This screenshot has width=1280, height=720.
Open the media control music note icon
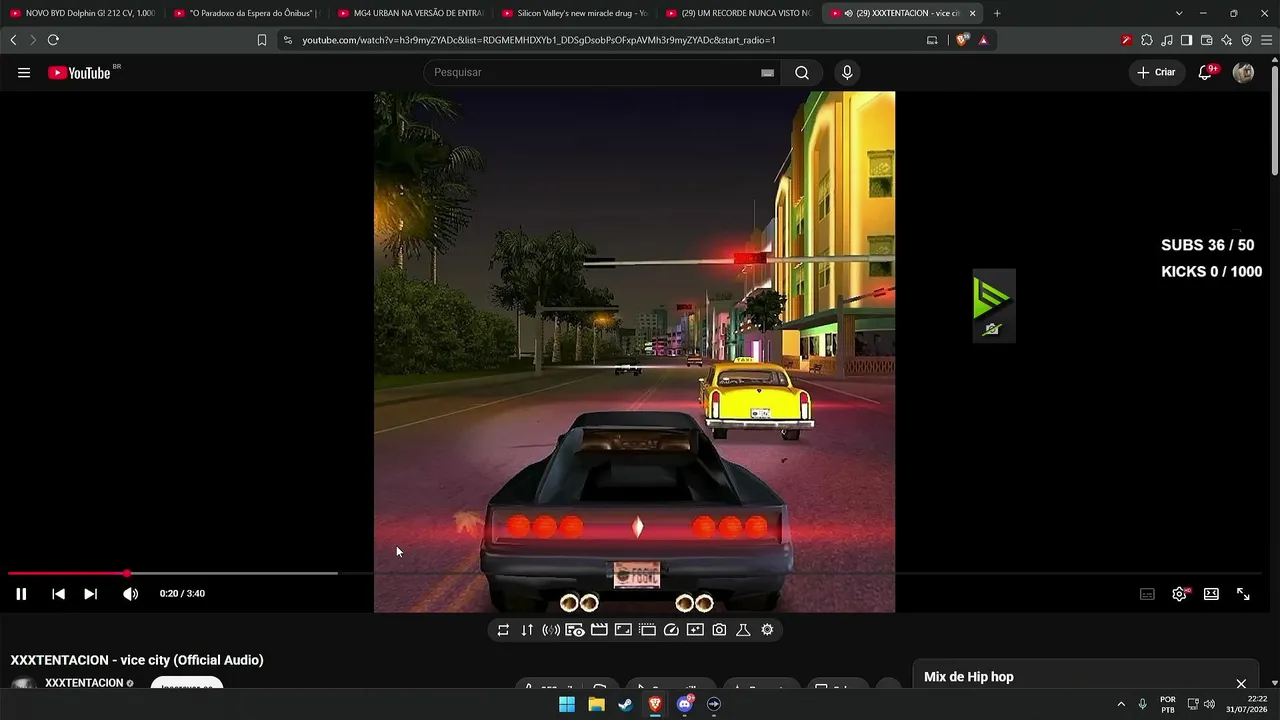click(x=1167, y=40)
